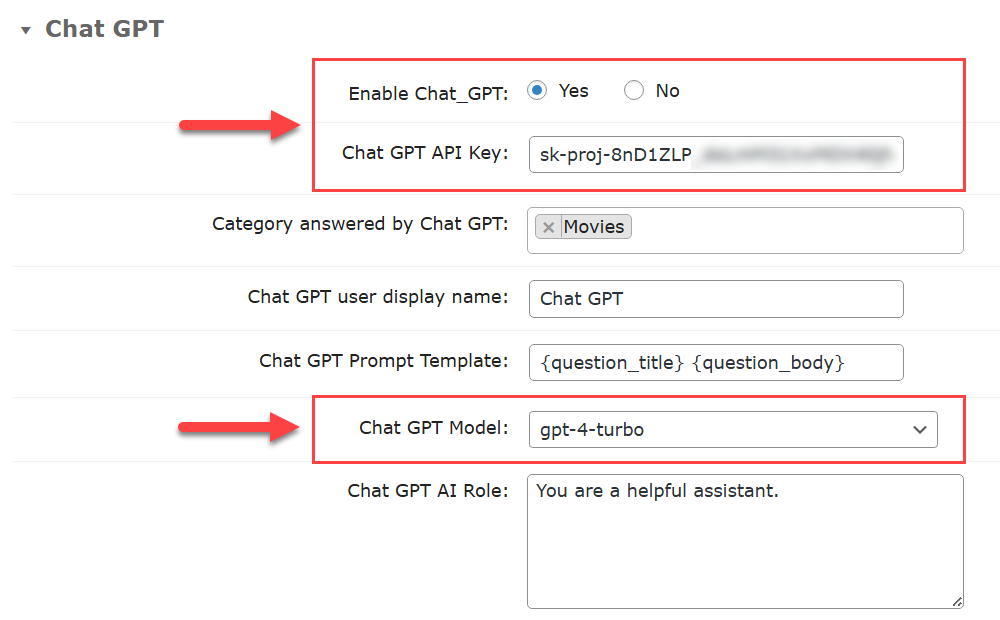Click the Chat GPT API Key field
Image resolution: width=1000 pixels, height=620 pixels.
716,154
